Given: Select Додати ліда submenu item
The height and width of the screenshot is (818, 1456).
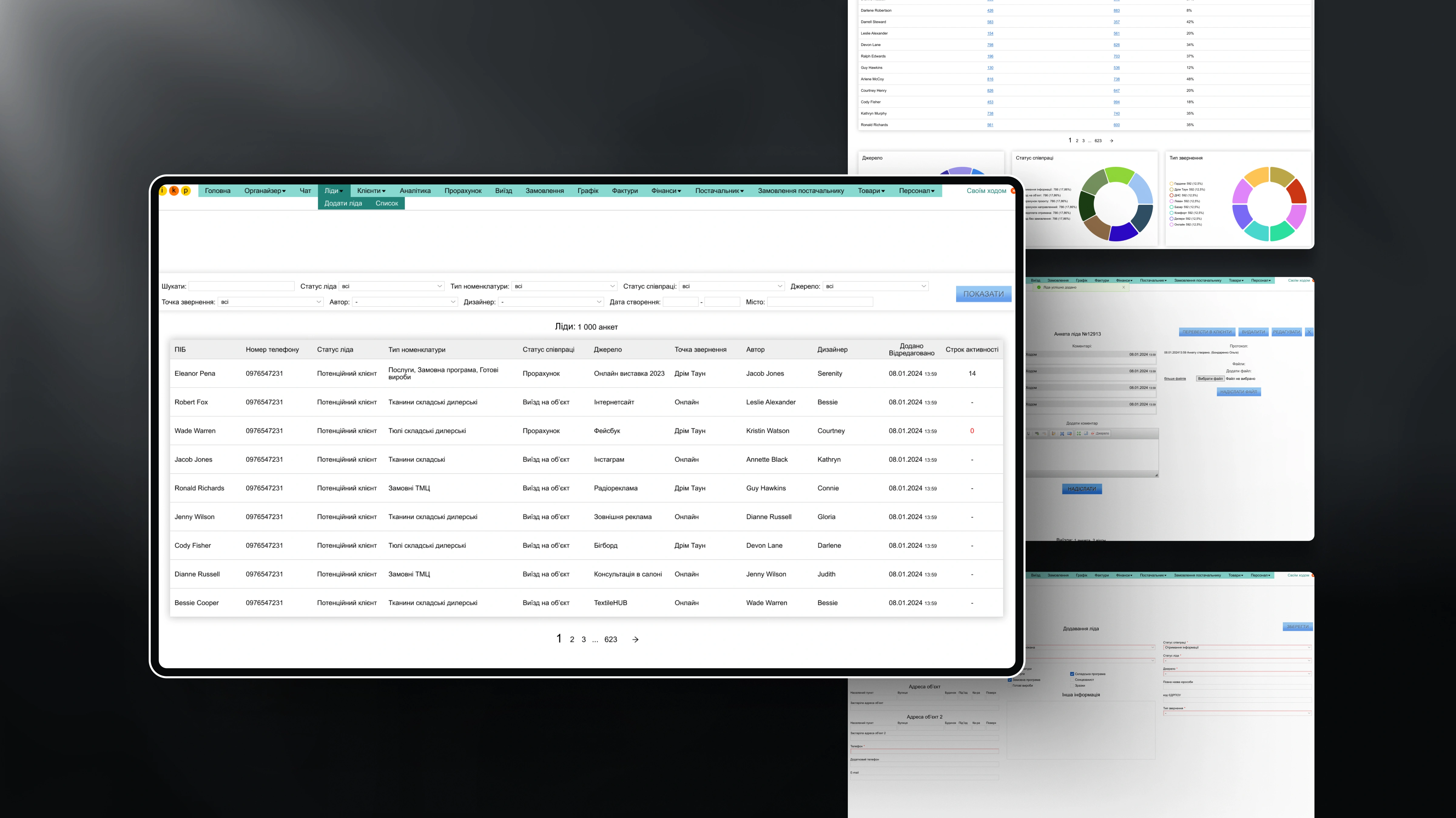Looking at the screenshot, I should tap(343, 204).
